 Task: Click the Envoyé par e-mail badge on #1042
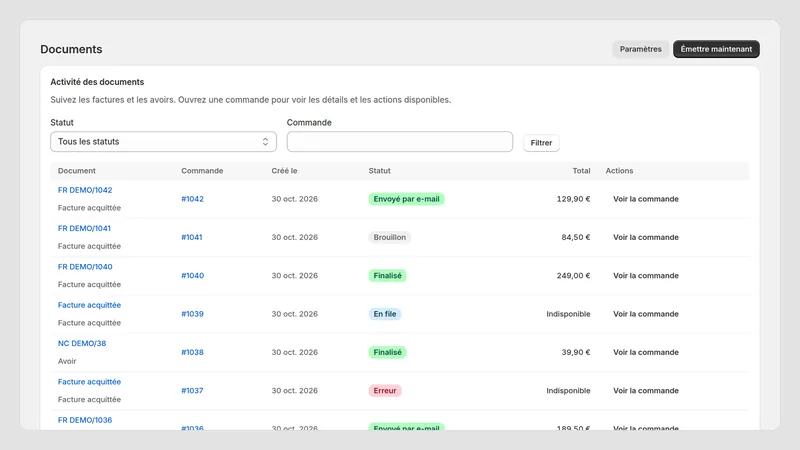(406, 199)
